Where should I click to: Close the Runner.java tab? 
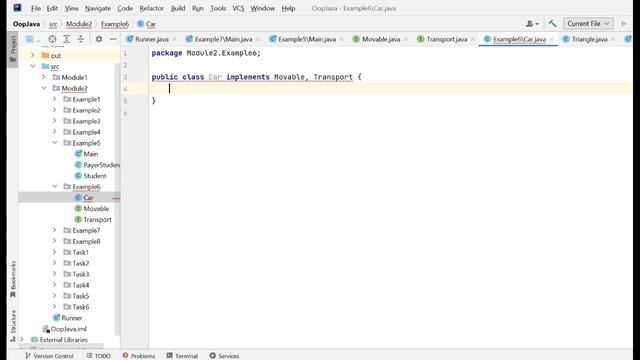click(174, 39)
